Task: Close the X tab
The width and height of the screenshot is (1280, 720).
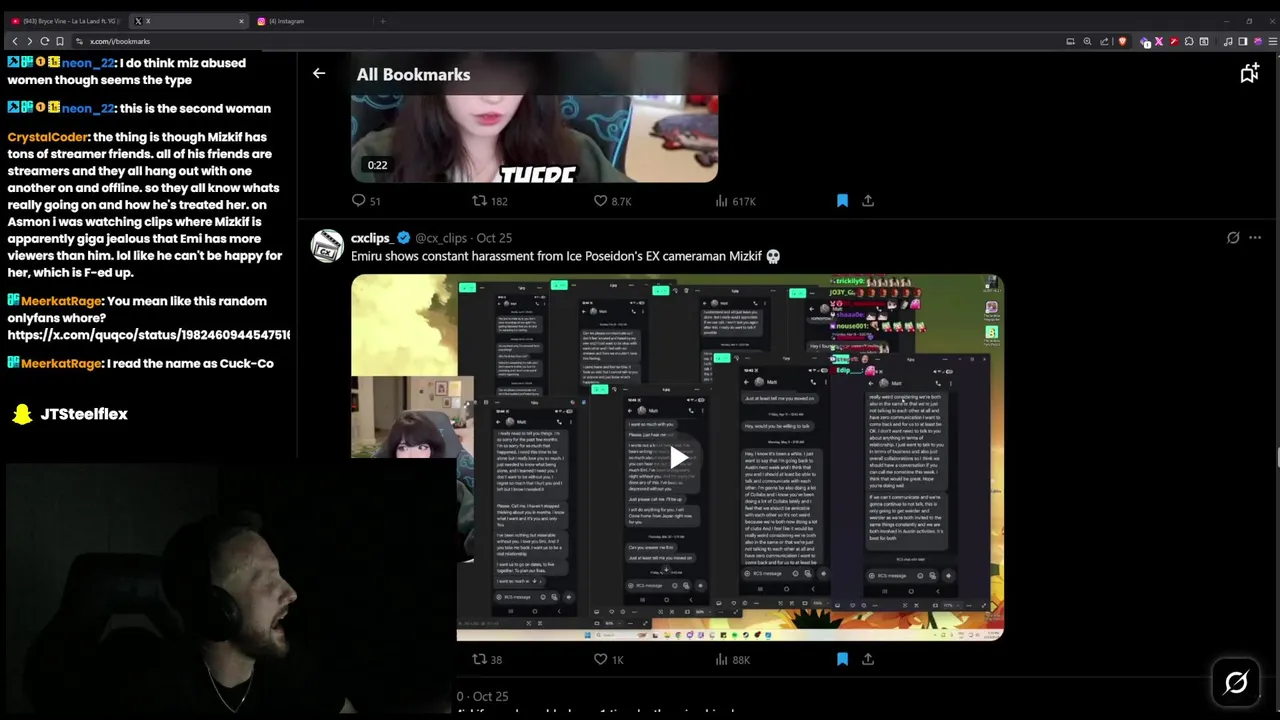Action: [241, 21]
